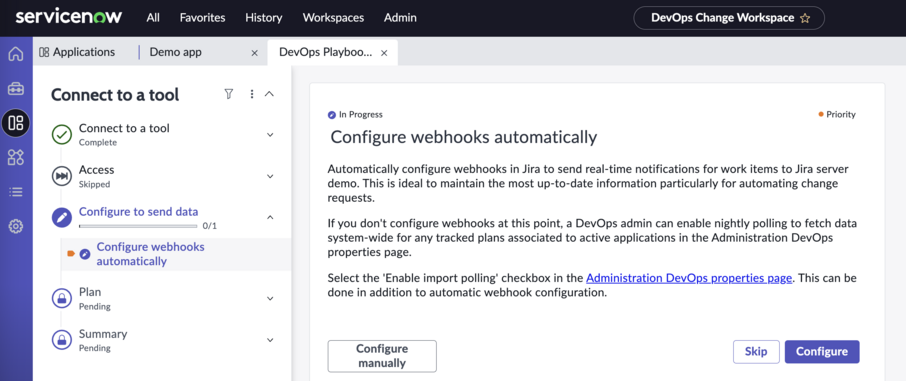
Task: Open the All menu
Action: 153,18
